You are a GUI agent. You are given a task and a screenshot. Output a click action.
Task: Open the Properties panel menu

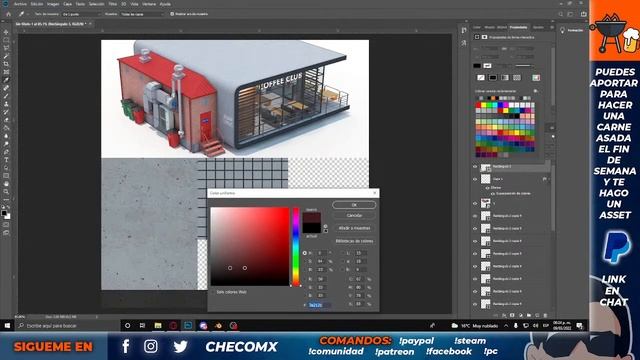552,27
